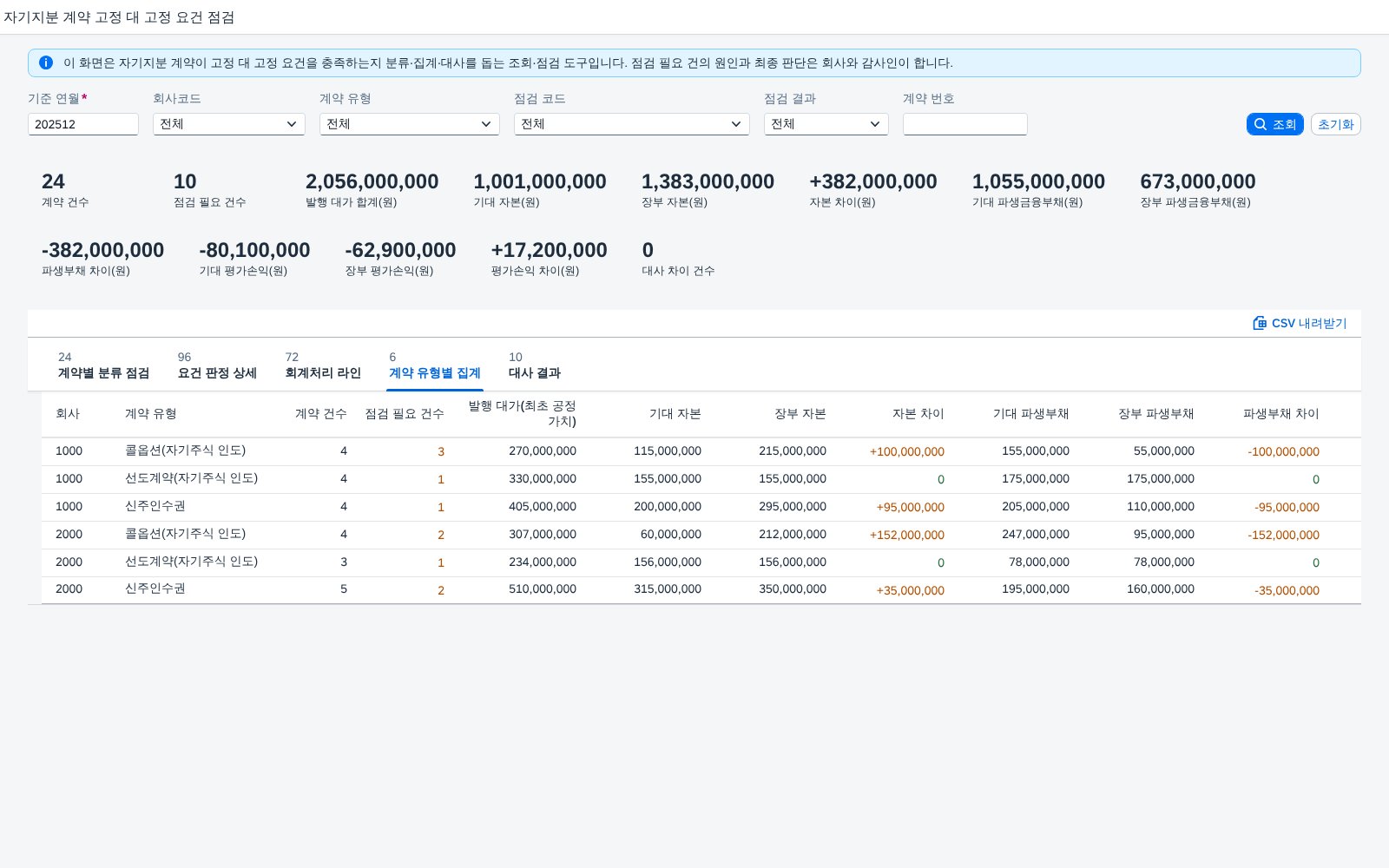Viewport: 1389px width, 868px height.
Task: Click the +382,000,000 자본 차이 figure
Action: [x=873, y=181]
